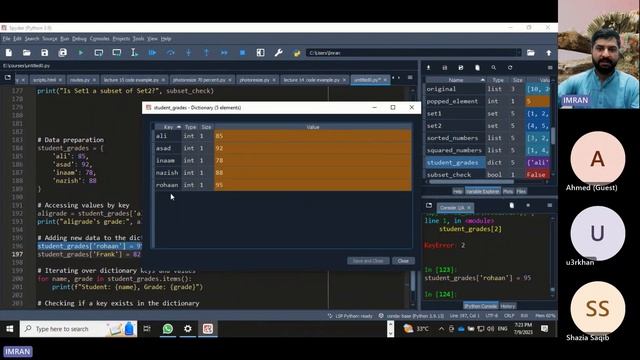Click the New file icon in Spyder toolbar

(9, 53)
